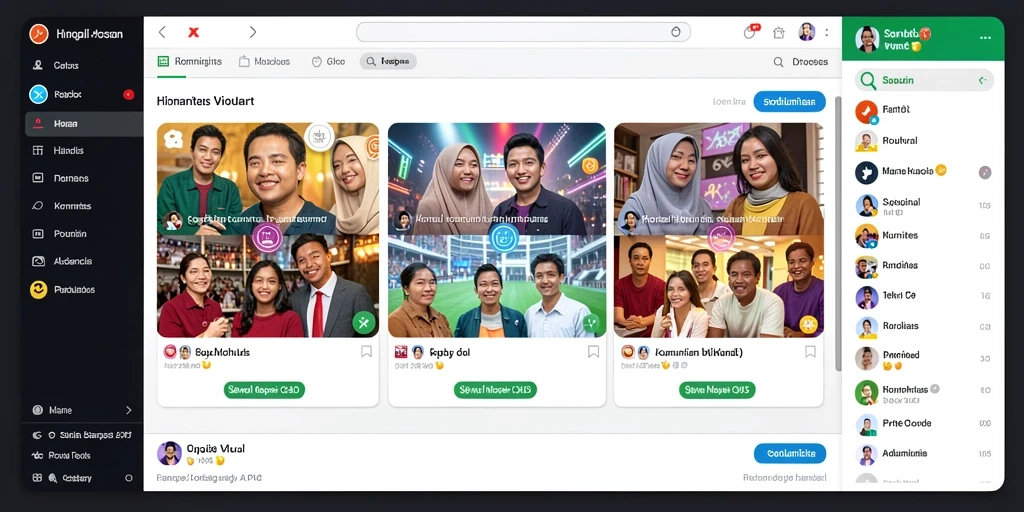Screen dimensions: 1024x512
Task: Click the Soouin search field in chat panel
Action: point(924,80)
